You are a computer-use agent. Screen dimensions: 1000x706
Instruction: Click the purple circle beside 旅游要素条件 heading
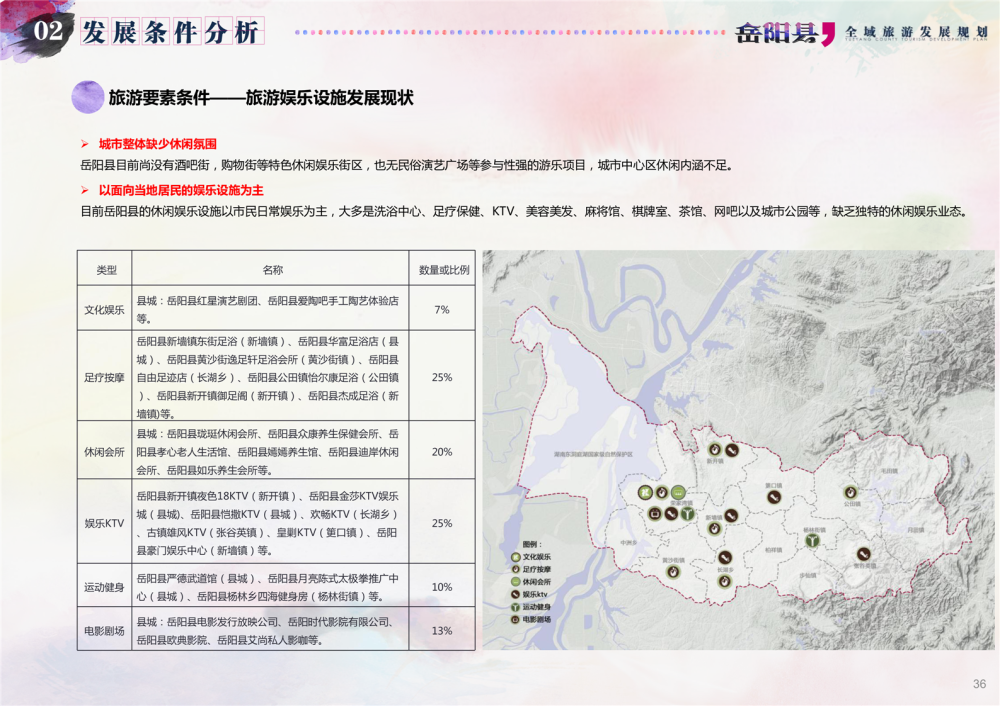[88, 97]
